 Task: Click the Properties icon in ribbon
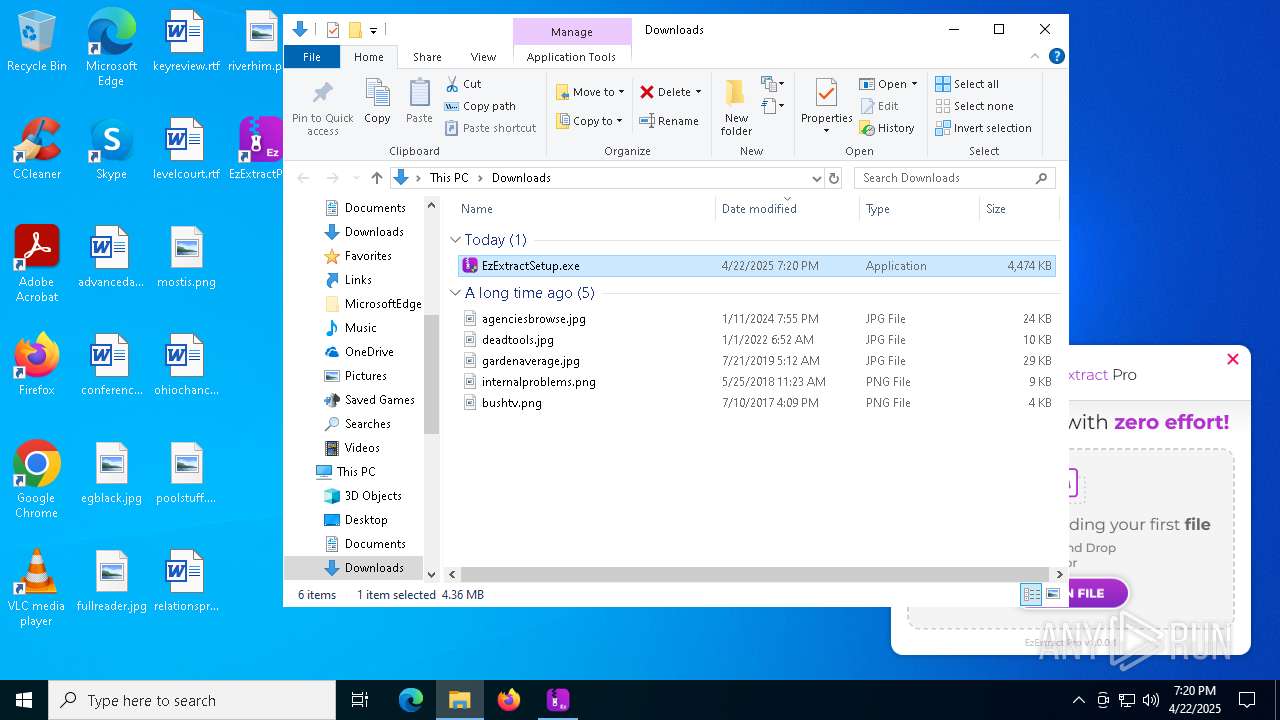pyautogui.click(x=826, y=105)
